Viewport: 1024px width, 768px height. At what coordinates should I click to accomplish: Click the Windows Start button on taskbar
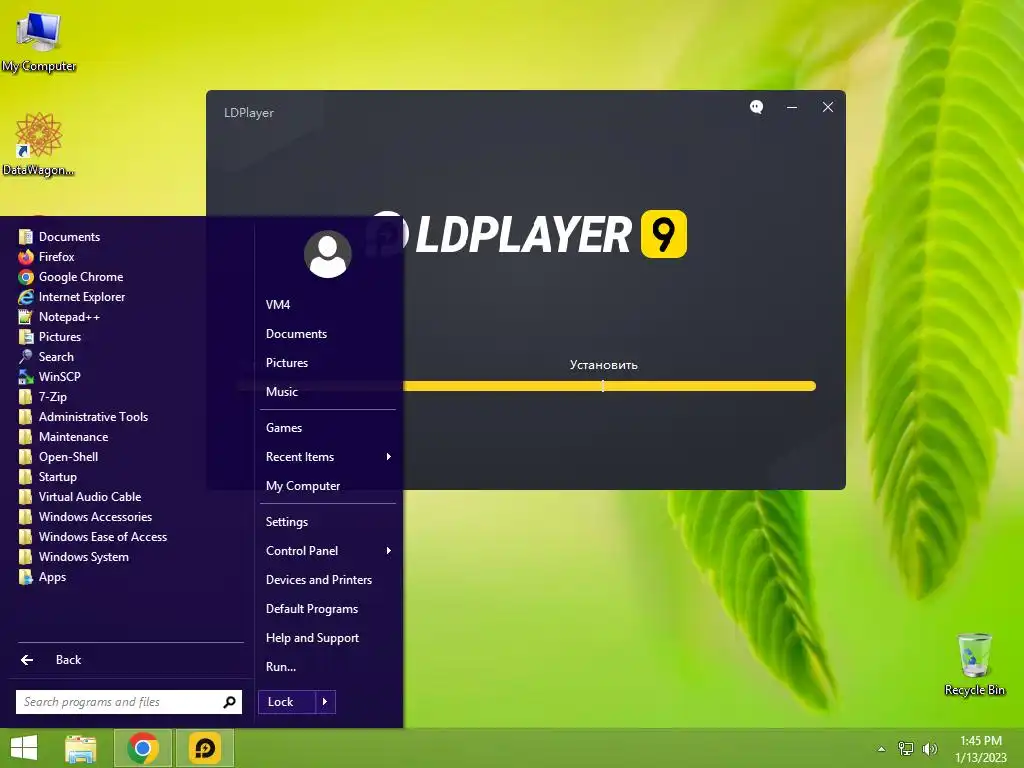(24, 748)
